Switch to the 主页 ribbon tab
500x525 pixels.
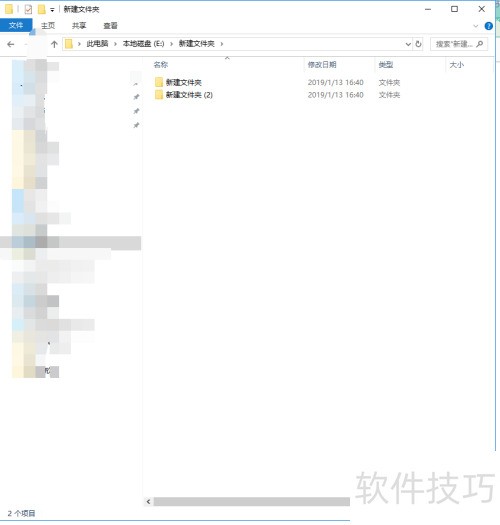coord(48,26)
